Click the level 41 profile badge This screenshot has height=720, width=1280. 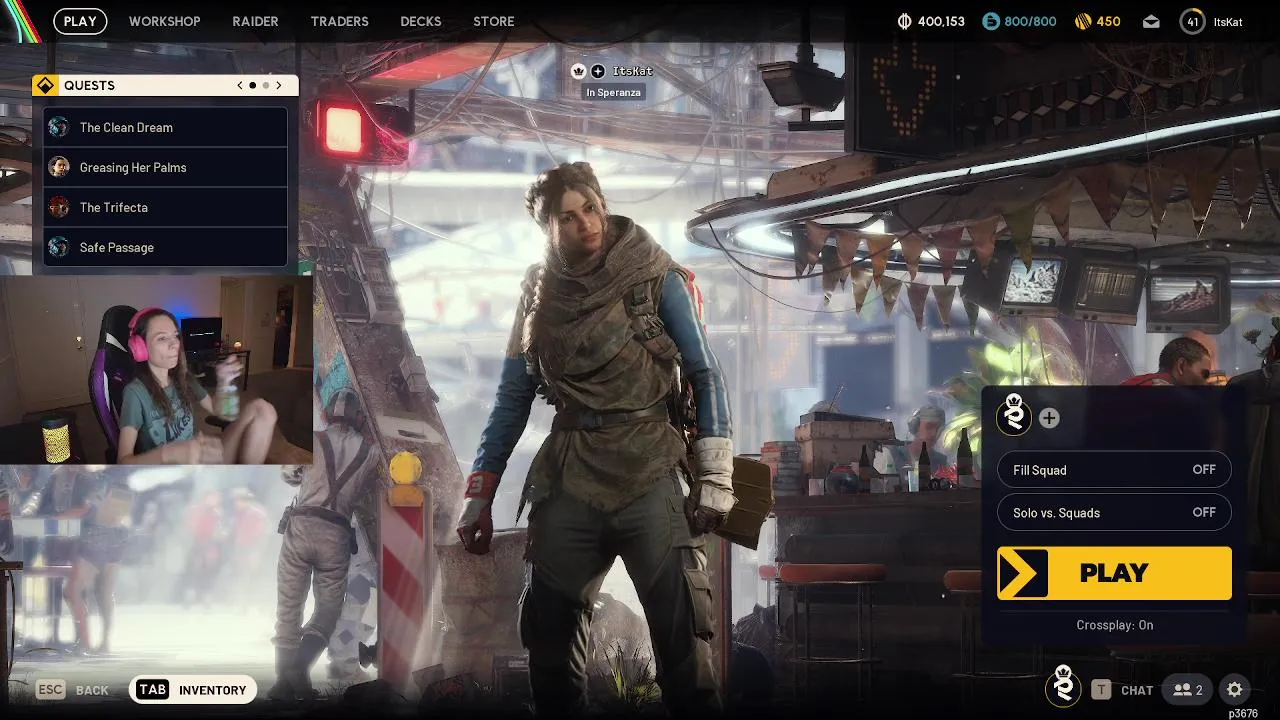pos(1192,21)
